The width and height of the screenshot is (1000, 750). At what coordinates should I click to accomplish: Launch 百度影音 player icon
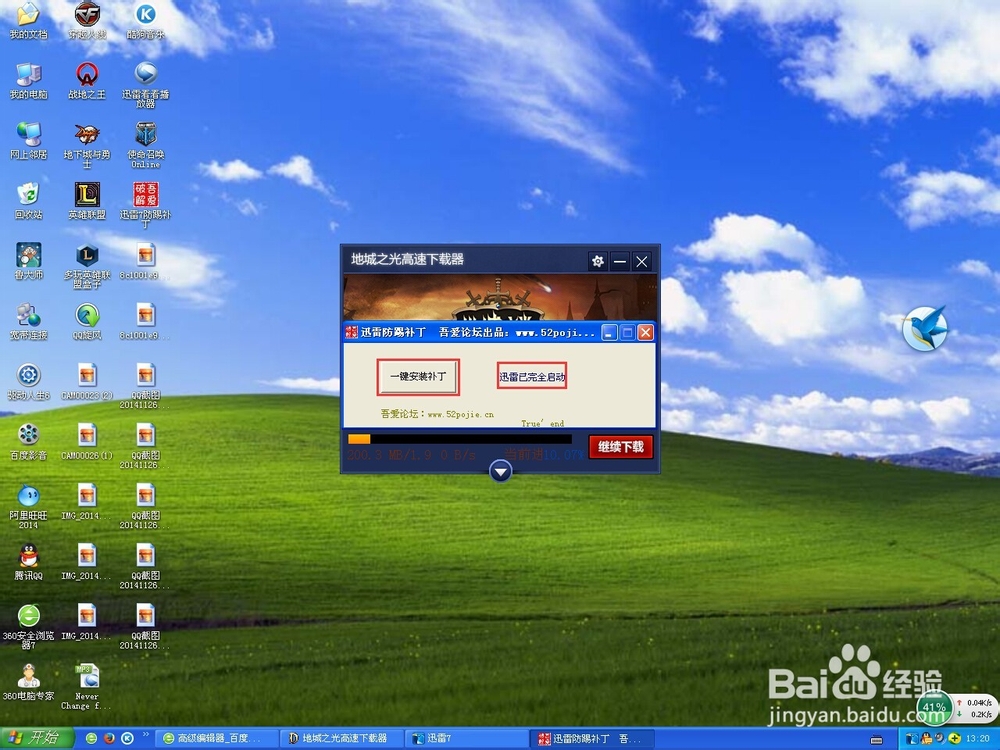pyautogui.click(x=28, y=441)
